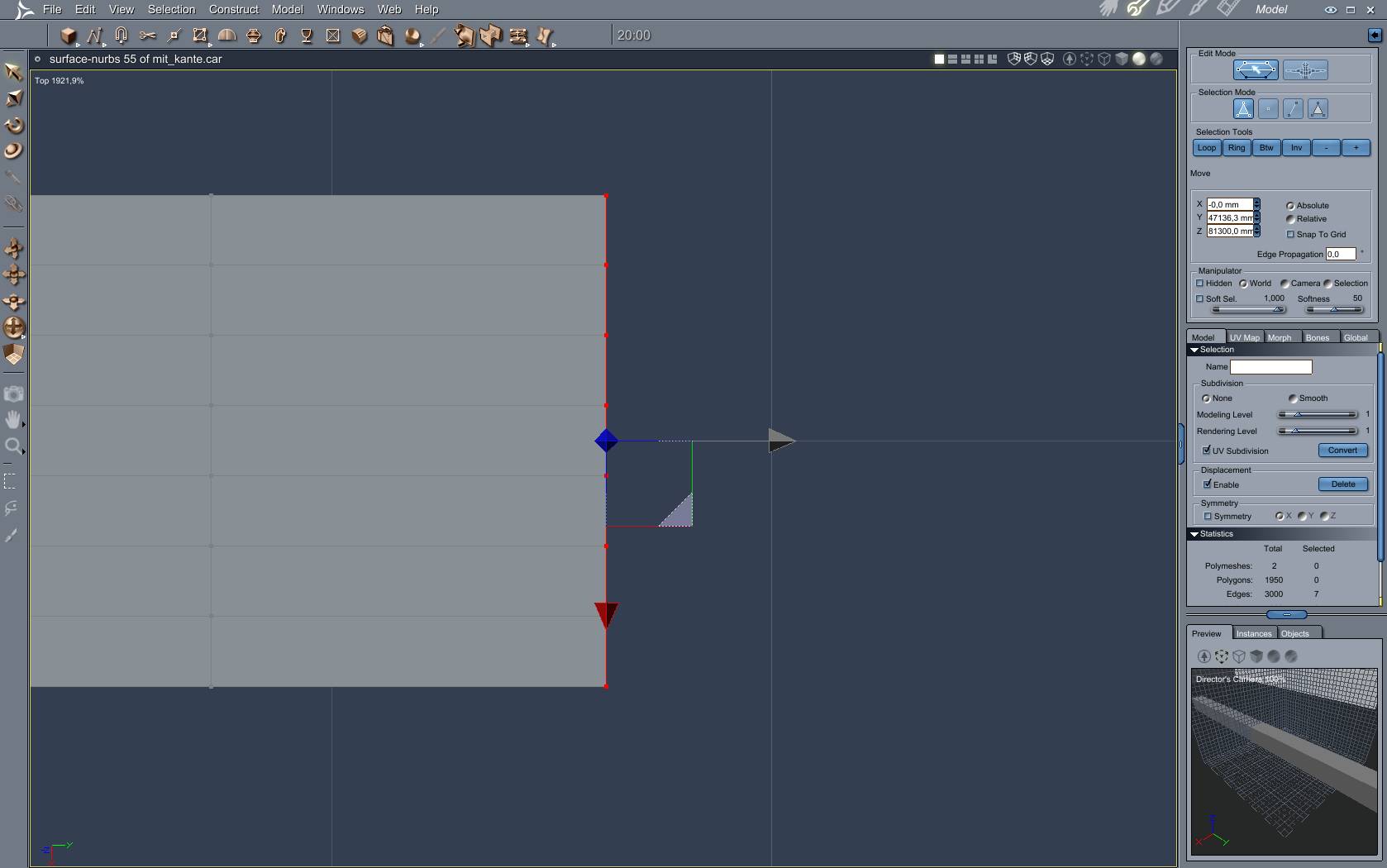This screenshot has height=868, width=1387.
Task: Enable smooth shaded sphere display mode
Action: [1139, 59]
